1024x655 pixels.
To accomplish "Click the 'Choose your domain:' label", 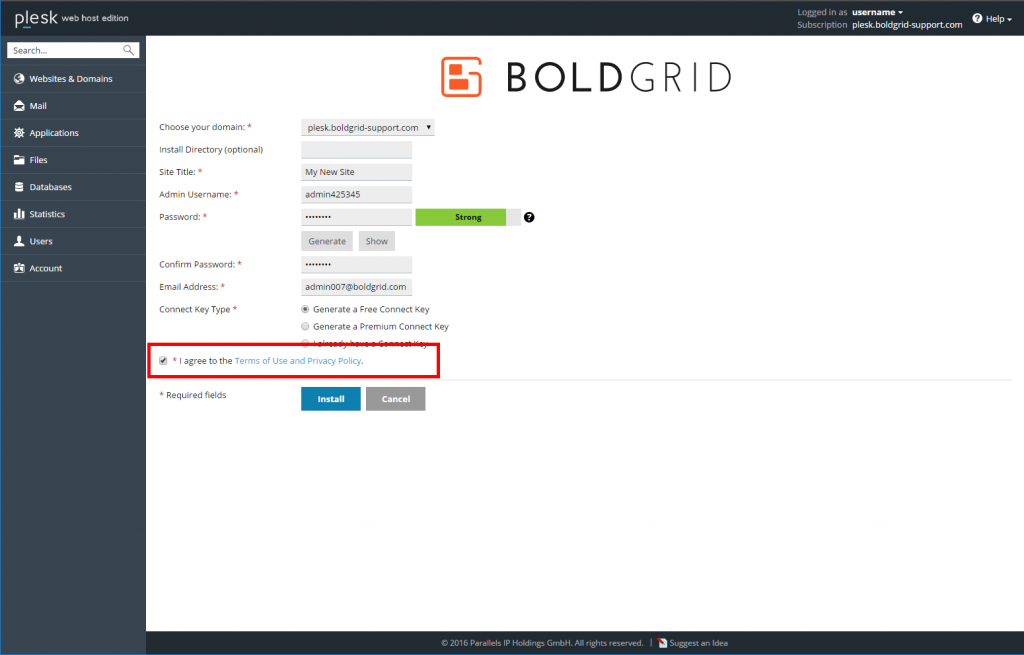I will coord(202,127).
